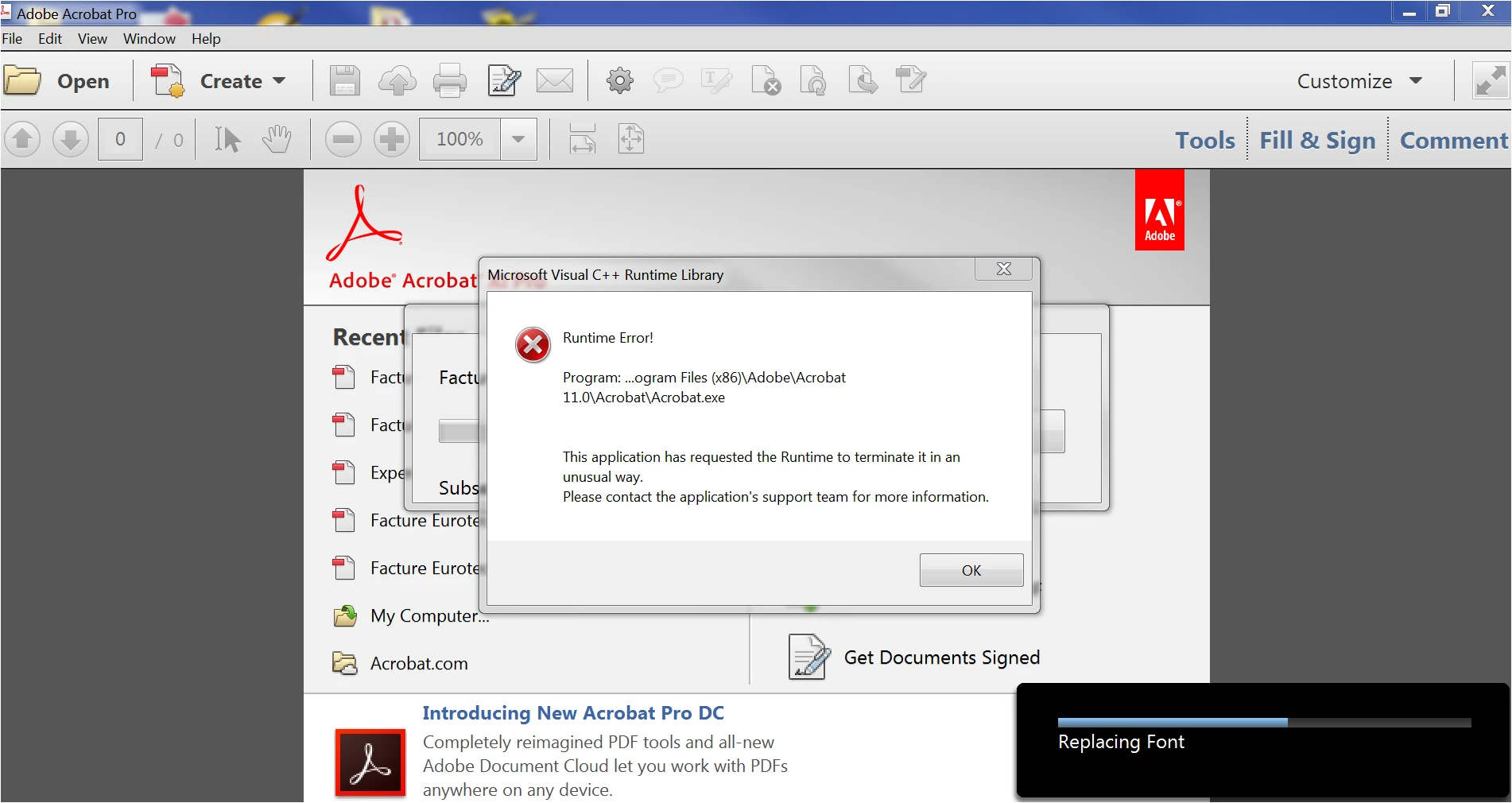Open the View menu
Screen dimensions: 1512x803
coord(92,39)
